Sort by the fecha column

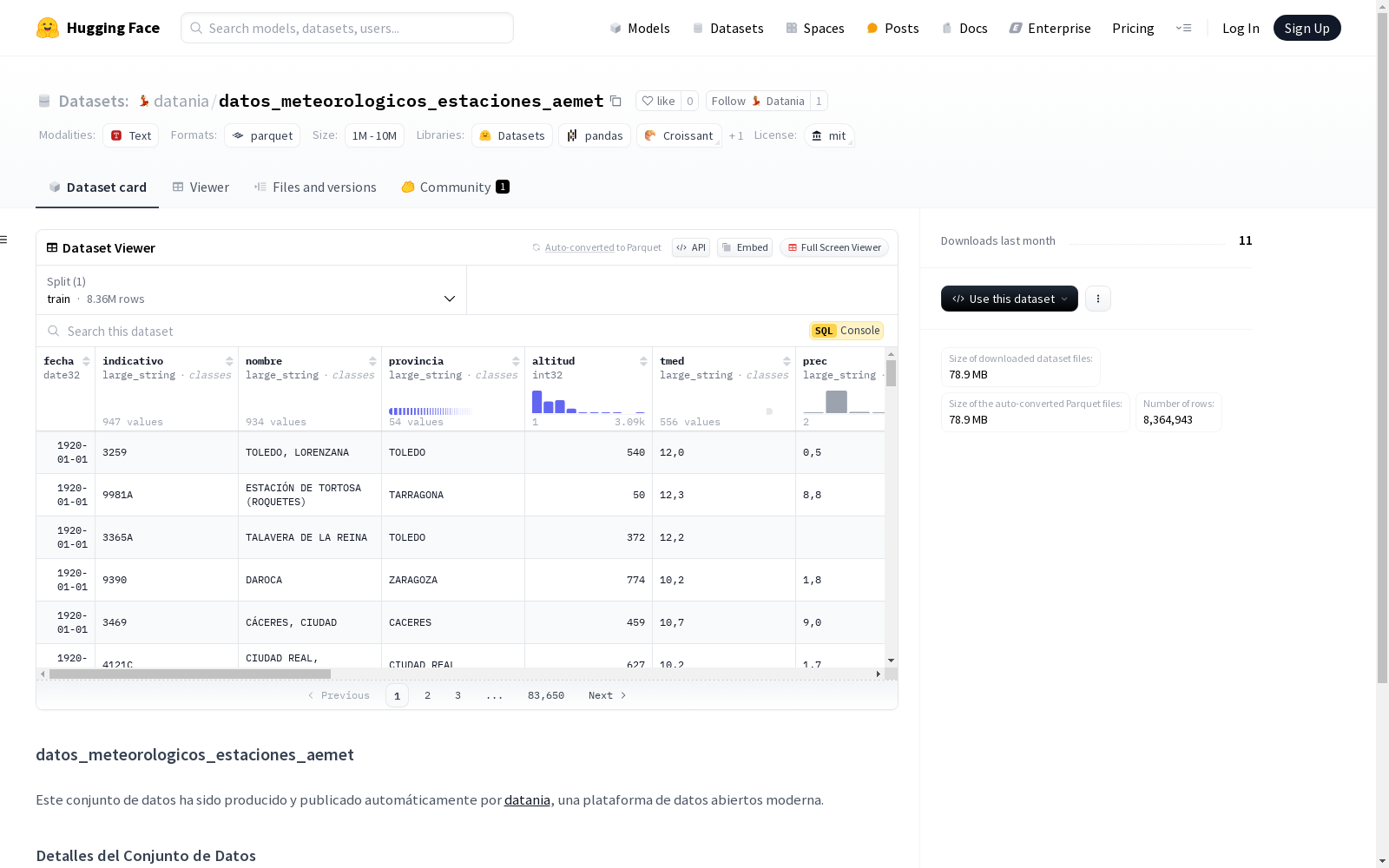86,361
